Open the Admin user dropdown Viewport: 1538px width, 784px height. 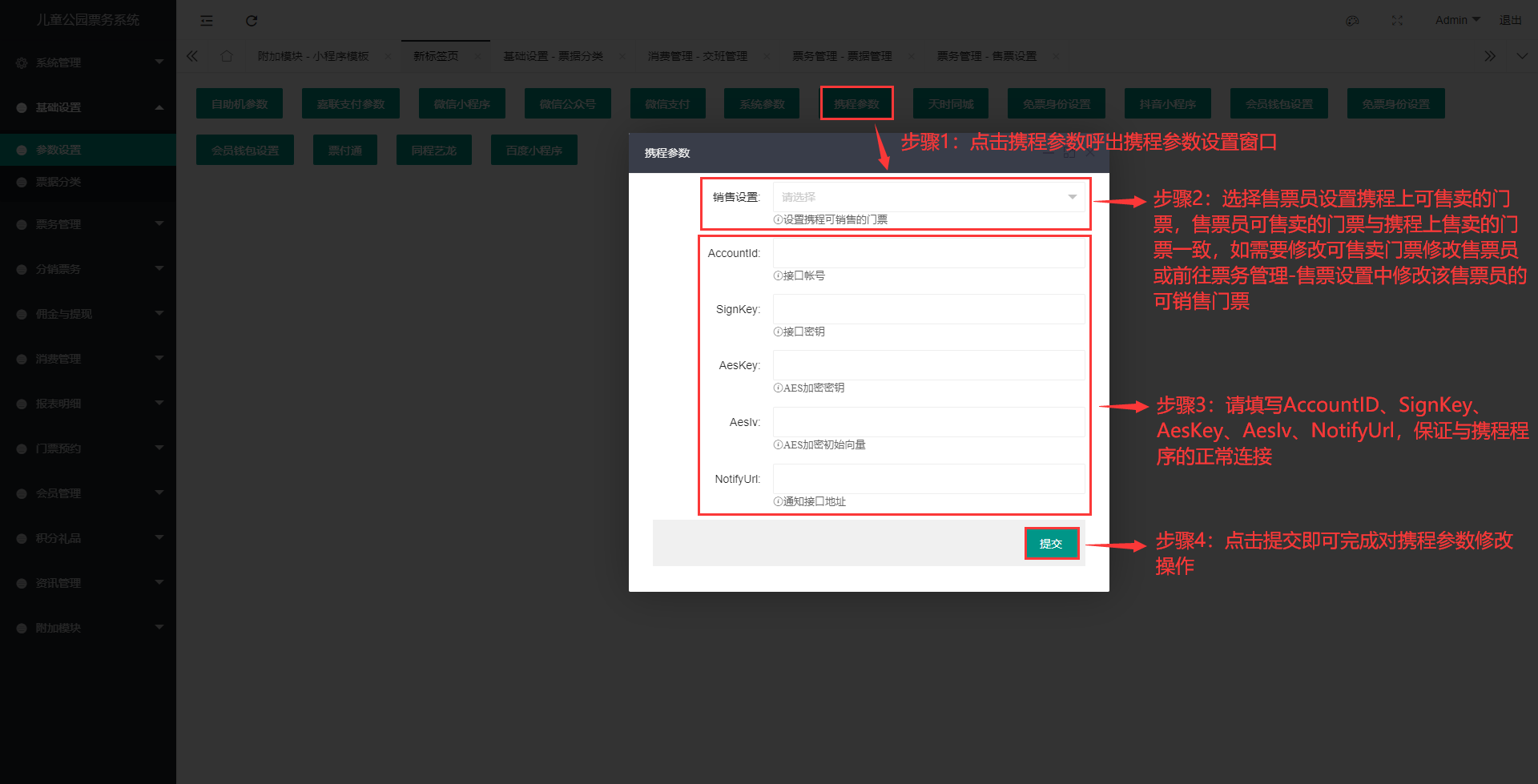click(x=1457, y=20)
